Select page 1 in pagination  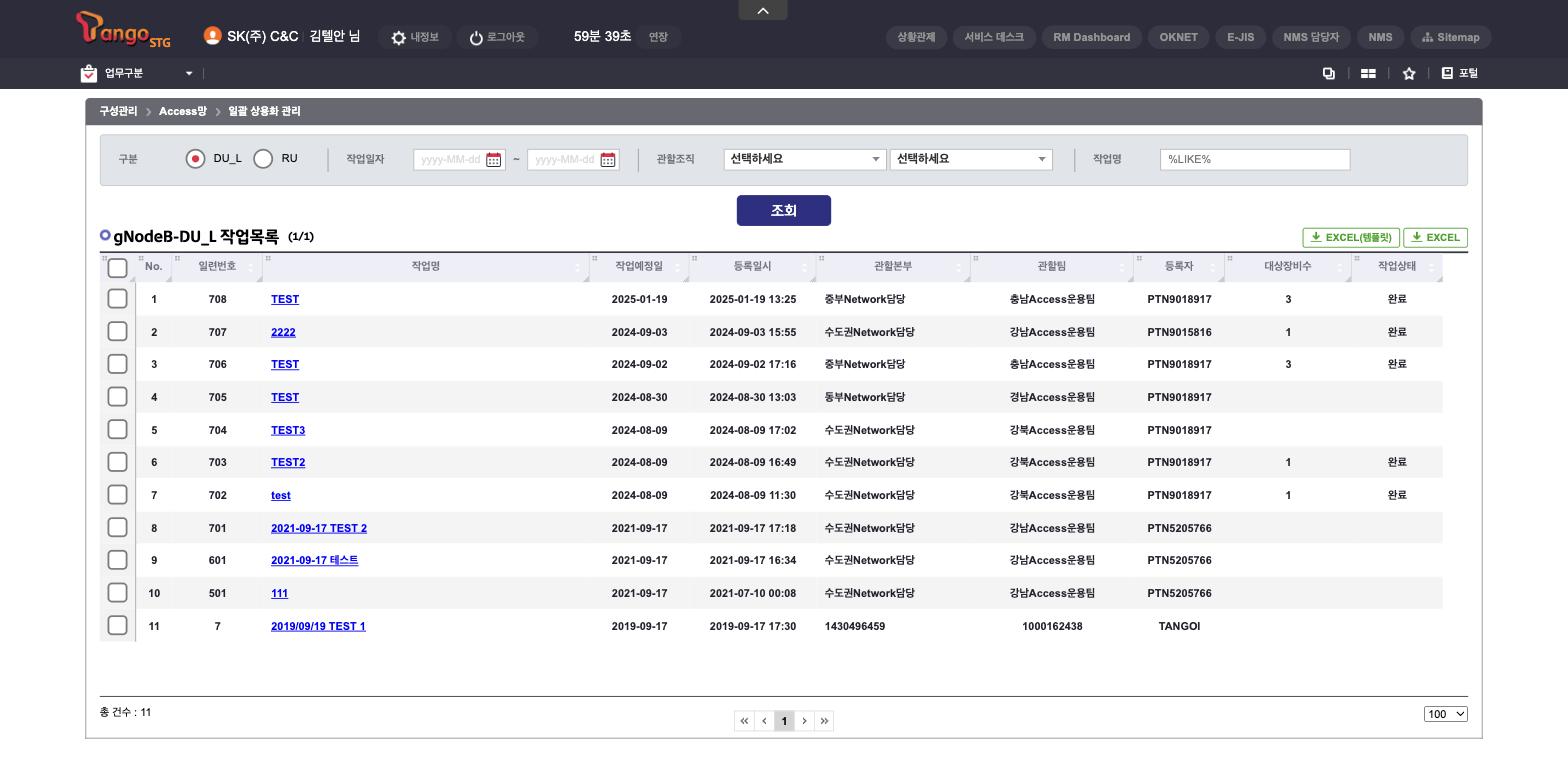click(784, 721)
